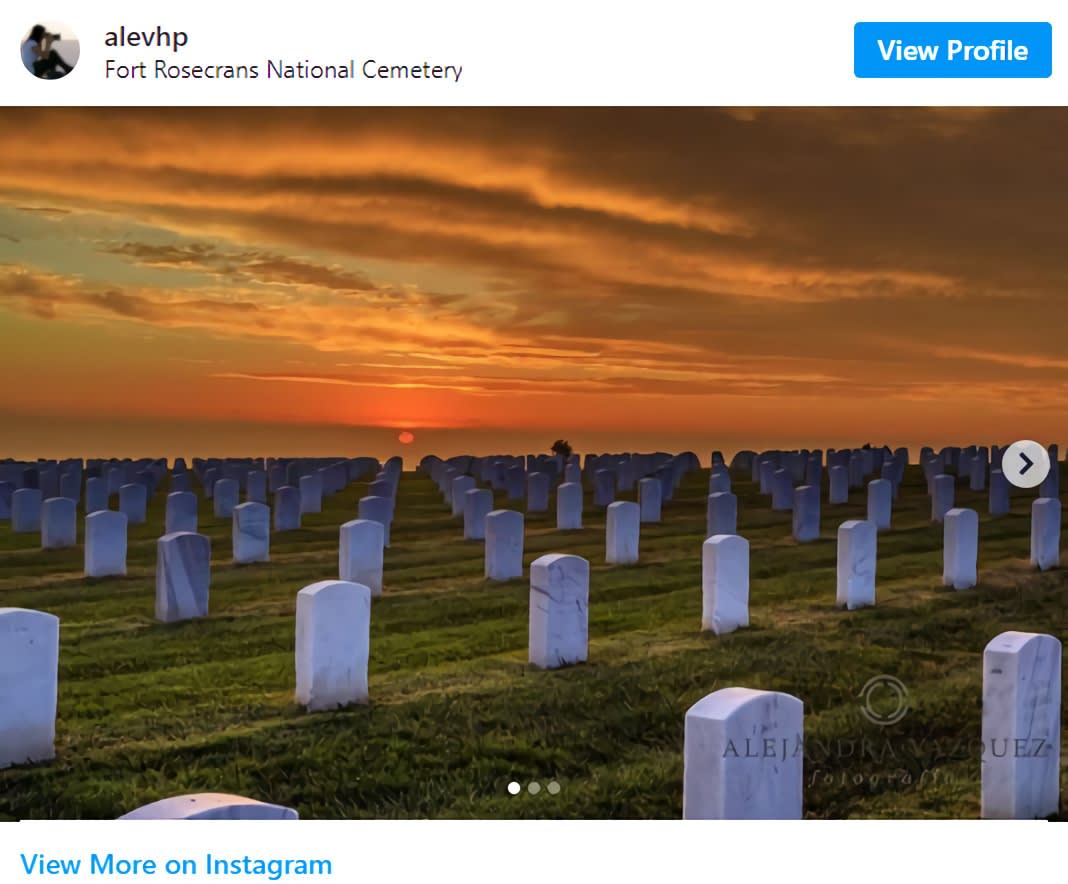The height and width of the screenshot is (884, 1068).
Task: Click the fotografia script text in watermark
Action: point(880,777)
